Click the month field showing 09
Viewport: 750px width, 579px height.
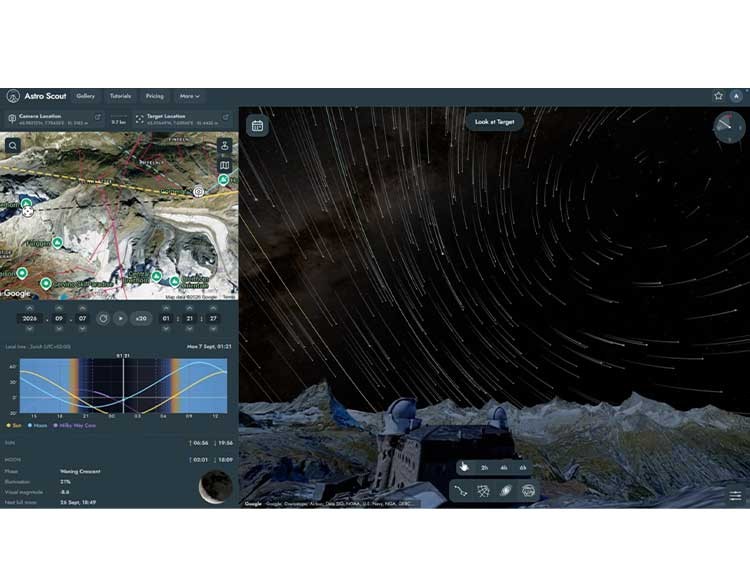(x=59, y=318)
